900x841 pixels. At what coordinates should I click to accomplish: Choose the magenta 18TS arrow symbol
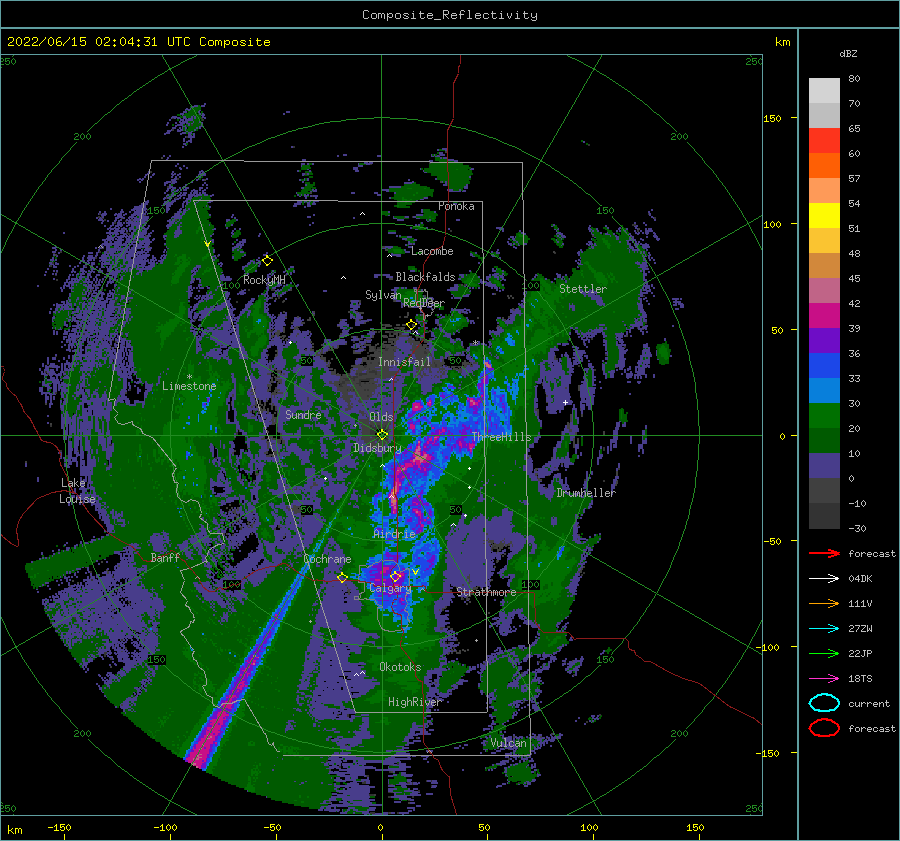(824, 679)
